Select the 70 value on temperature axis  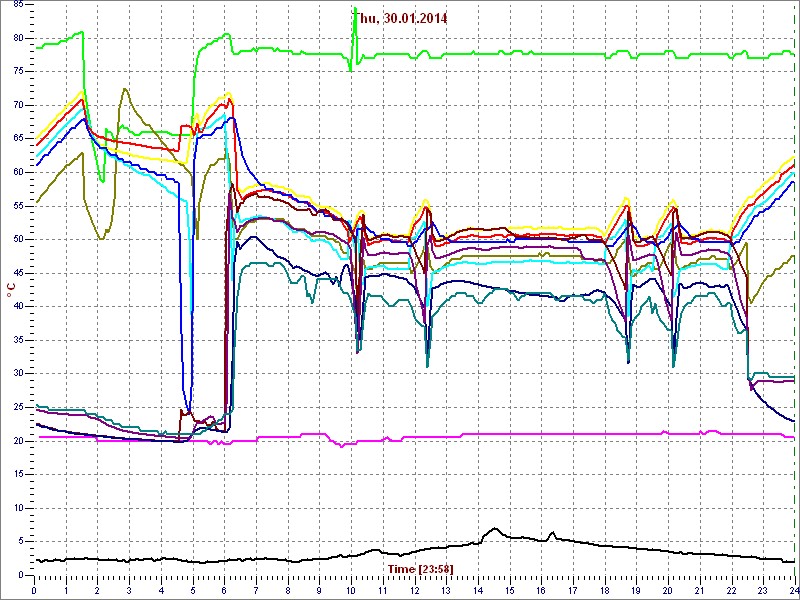[17, 105]
